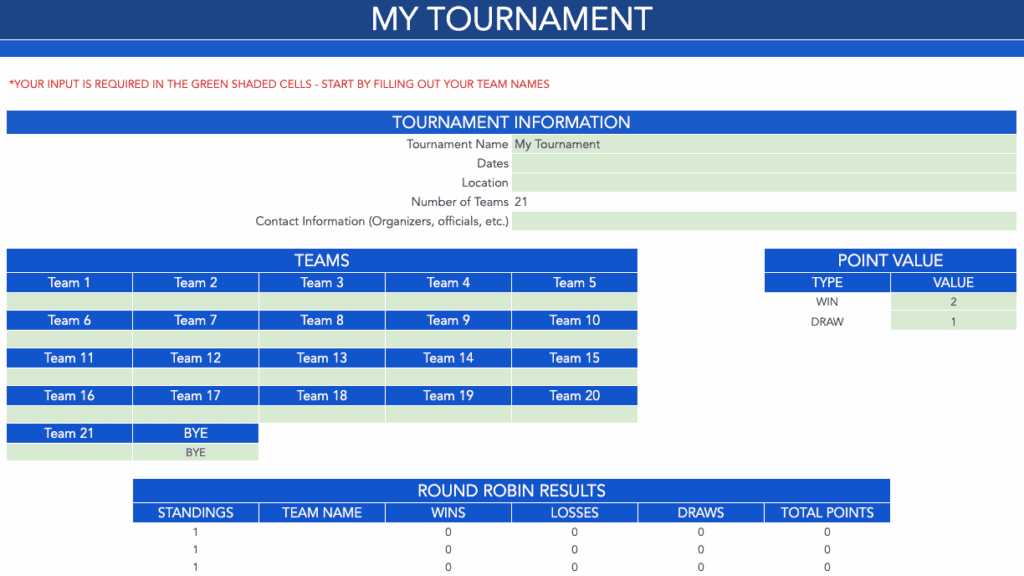Select the Number of Teams cell showing 21
1024x576 pixels.
(x=765, y=201)
